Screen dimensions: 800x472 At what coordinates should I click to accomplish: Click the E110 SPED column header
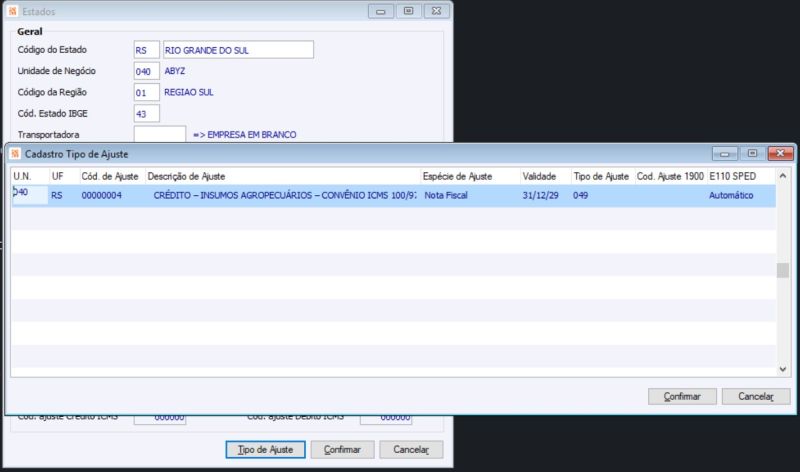pos(741,177)
